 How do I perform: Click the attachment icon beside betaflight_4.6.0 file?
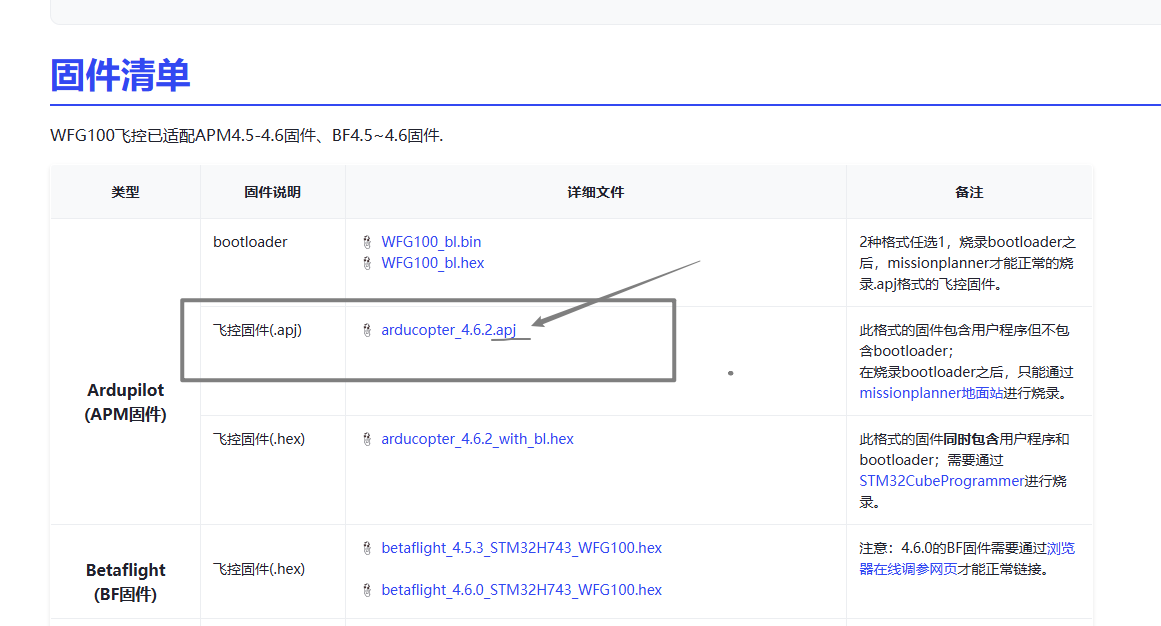point(367,590)
